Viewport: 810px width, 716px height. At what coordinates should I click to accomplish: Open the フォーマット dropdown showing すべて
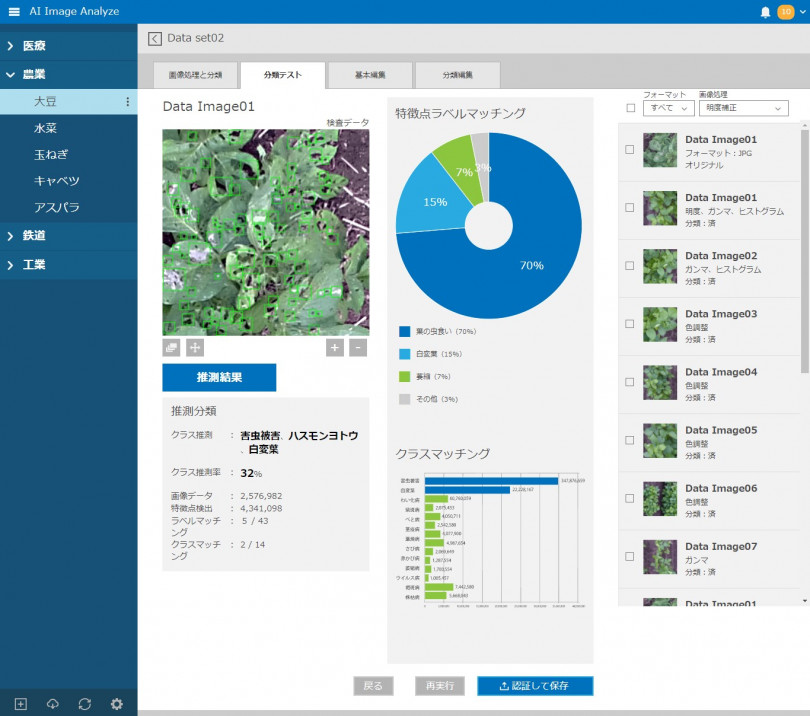click(668, 108)
